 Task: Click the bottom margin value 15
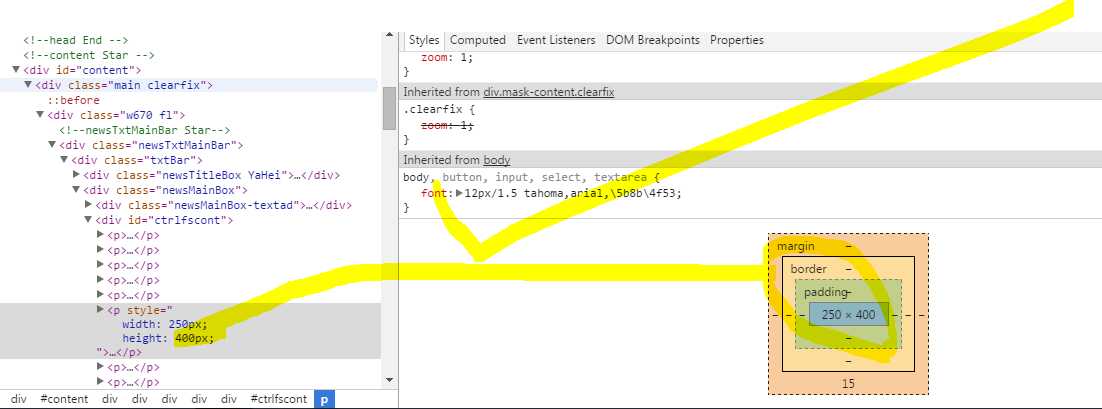[848, 384]
